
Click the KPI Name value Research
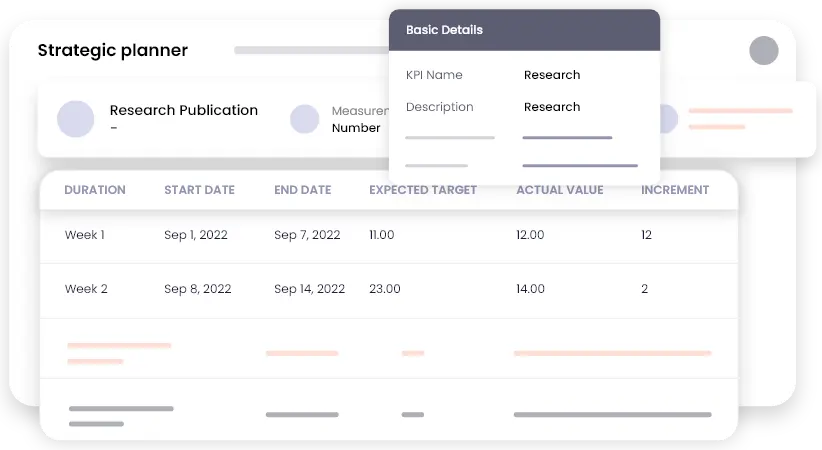click(552, 75)
